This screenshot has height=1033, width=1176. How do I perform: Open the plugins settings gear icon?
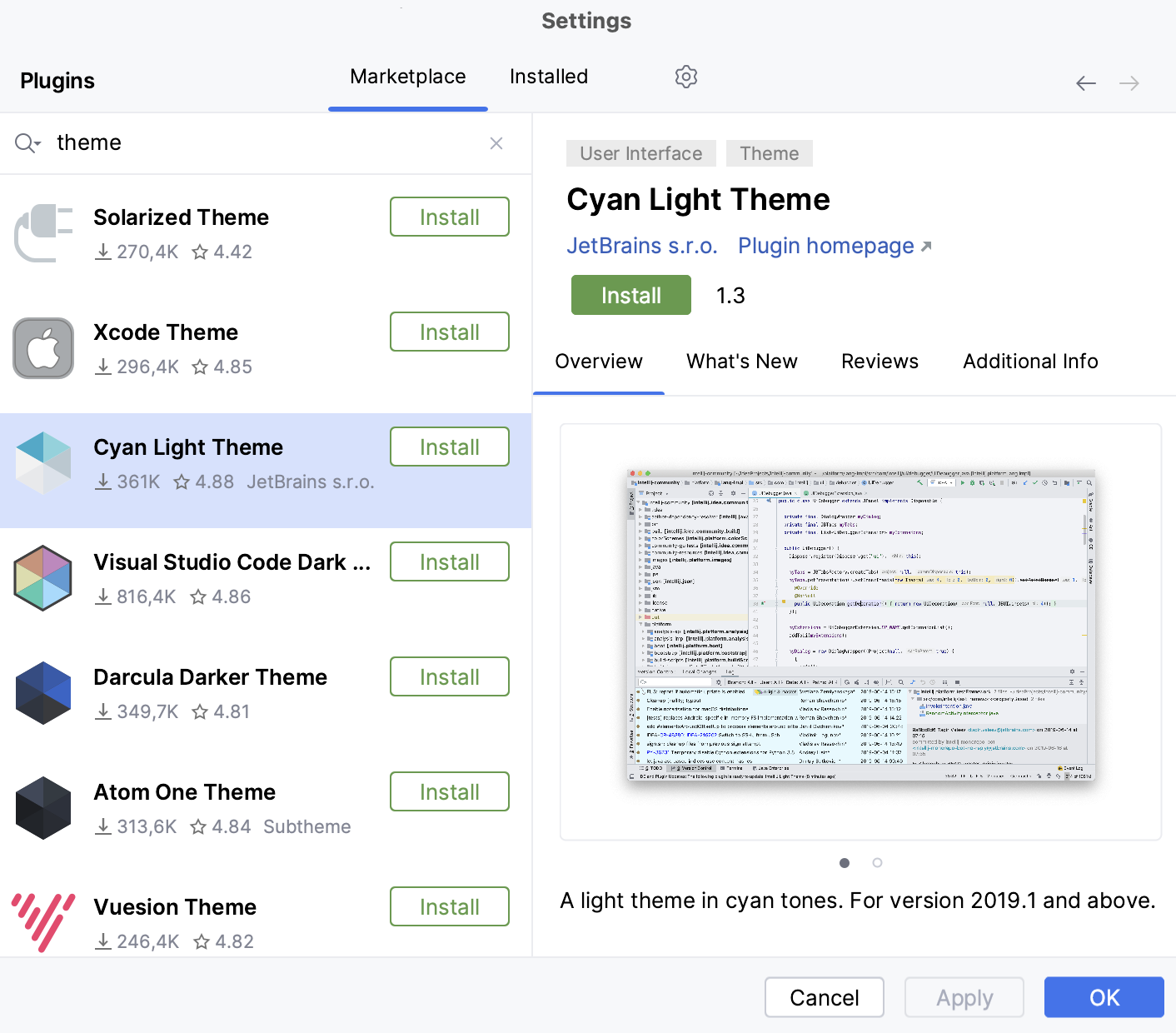(685, 77)
